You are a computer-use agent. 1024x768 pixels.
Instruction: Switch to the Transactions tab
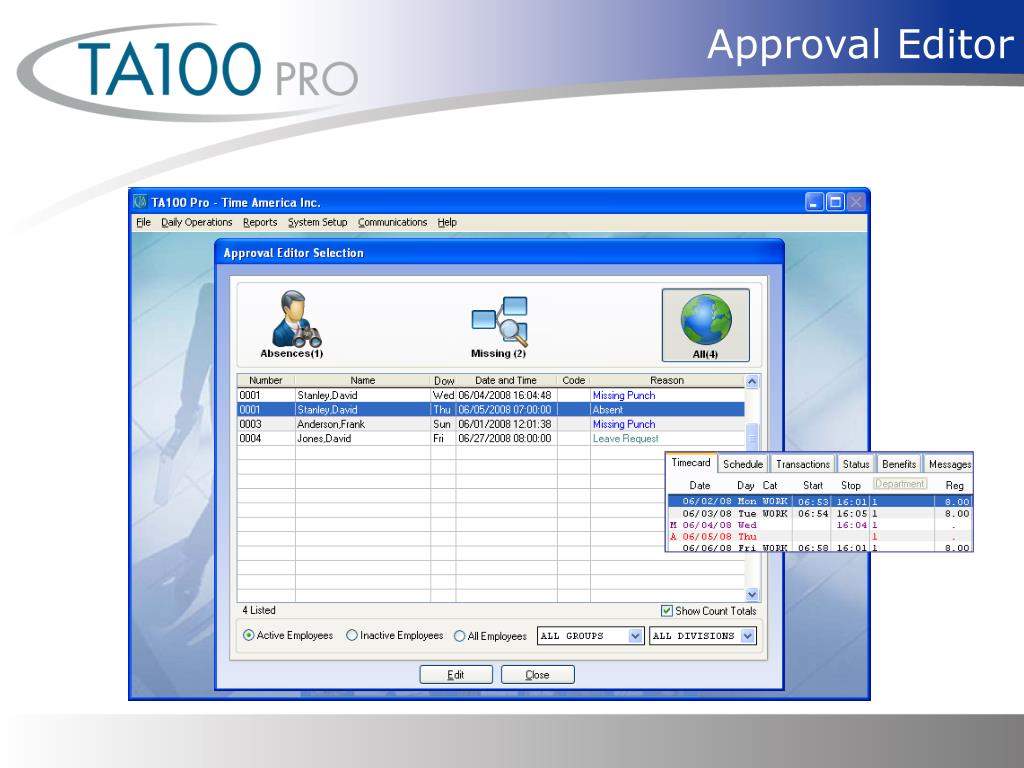[x=803, y=464]
